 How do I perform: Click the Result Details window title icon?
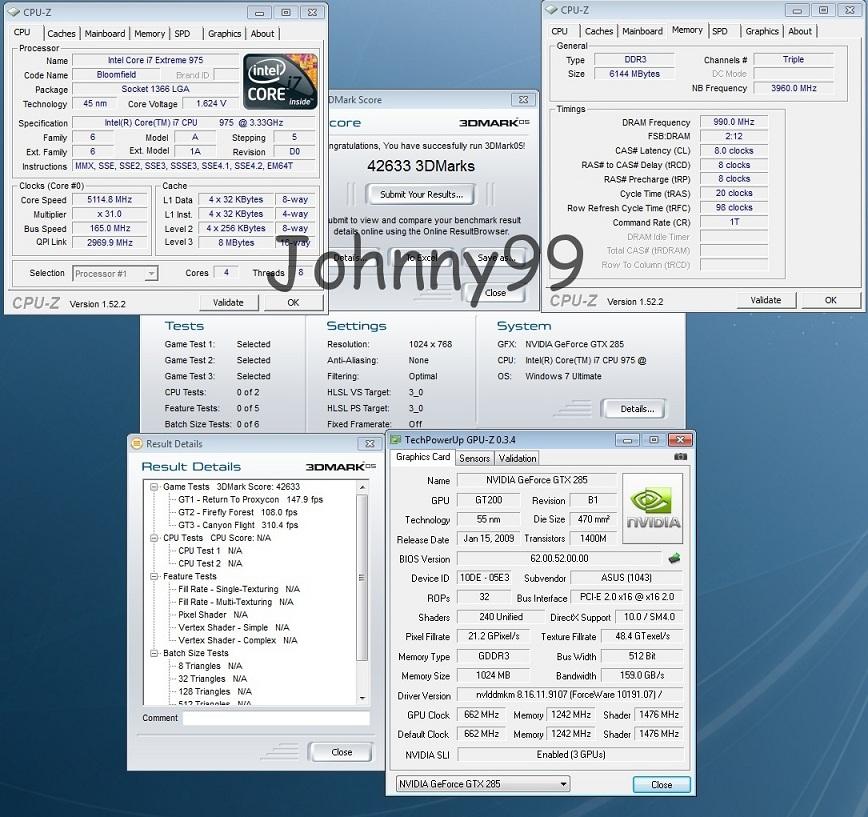click(136, 443)
